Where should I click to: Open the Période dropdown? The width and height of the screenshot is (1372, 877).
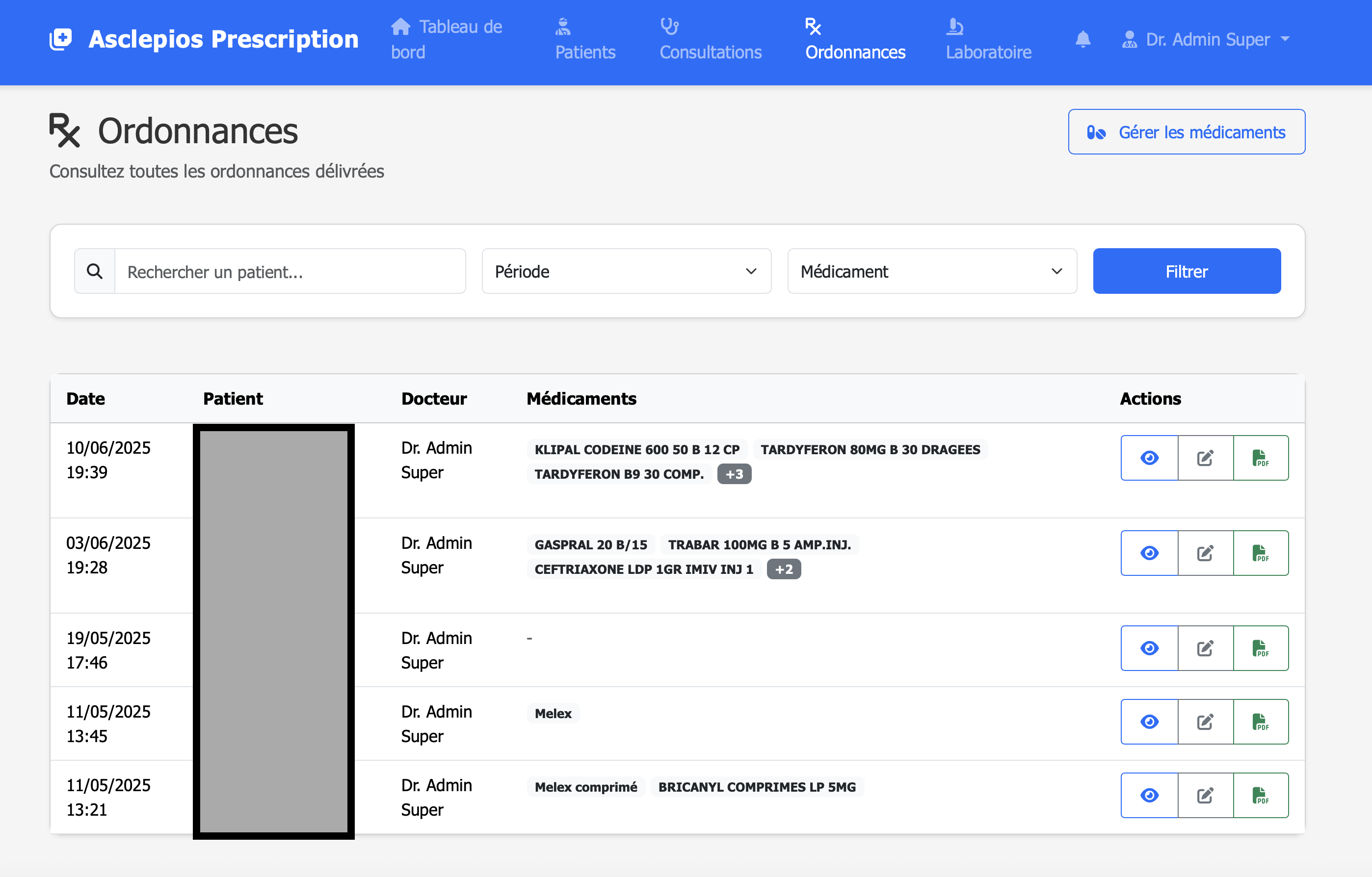(x=626, y=271)
